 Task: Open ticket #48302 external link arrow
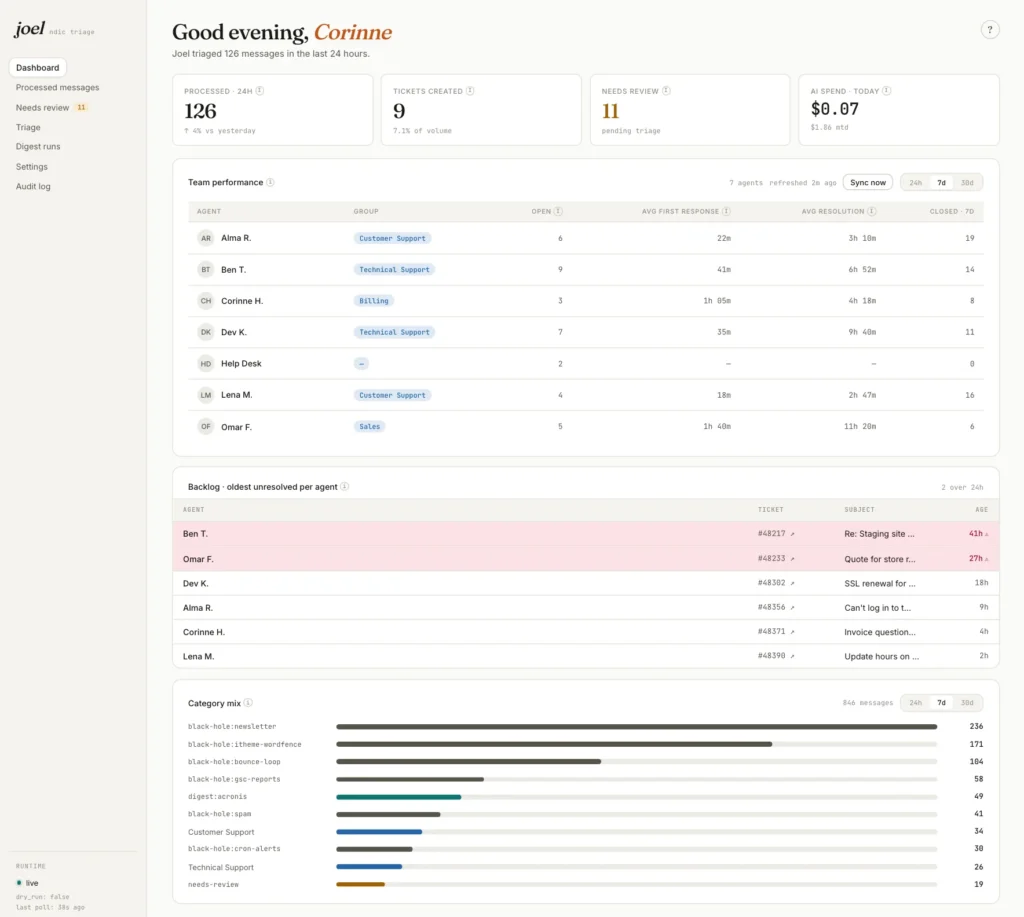point(793,583)
